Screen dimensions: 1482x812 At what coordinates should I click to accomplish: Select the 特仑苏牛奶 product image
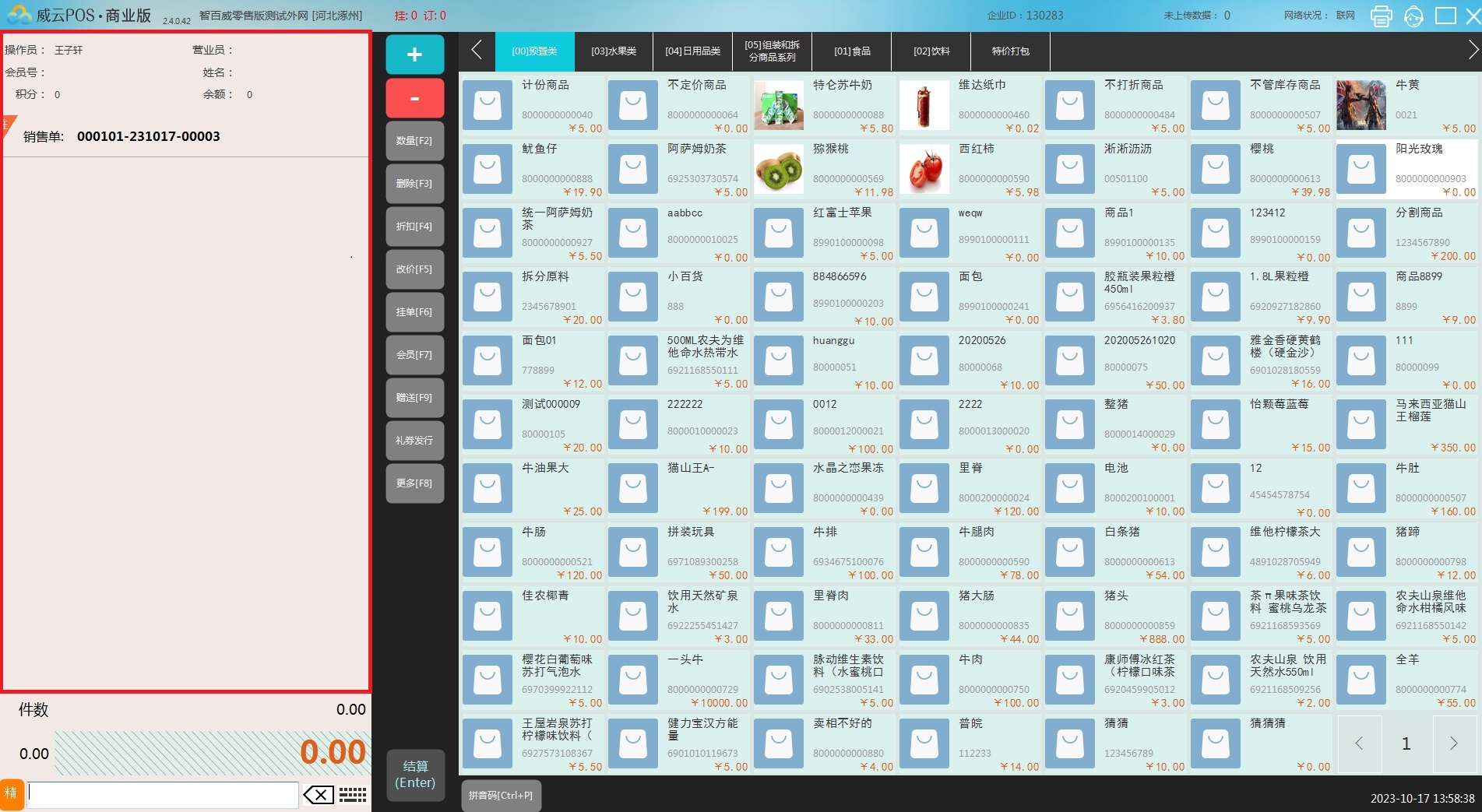778,105
